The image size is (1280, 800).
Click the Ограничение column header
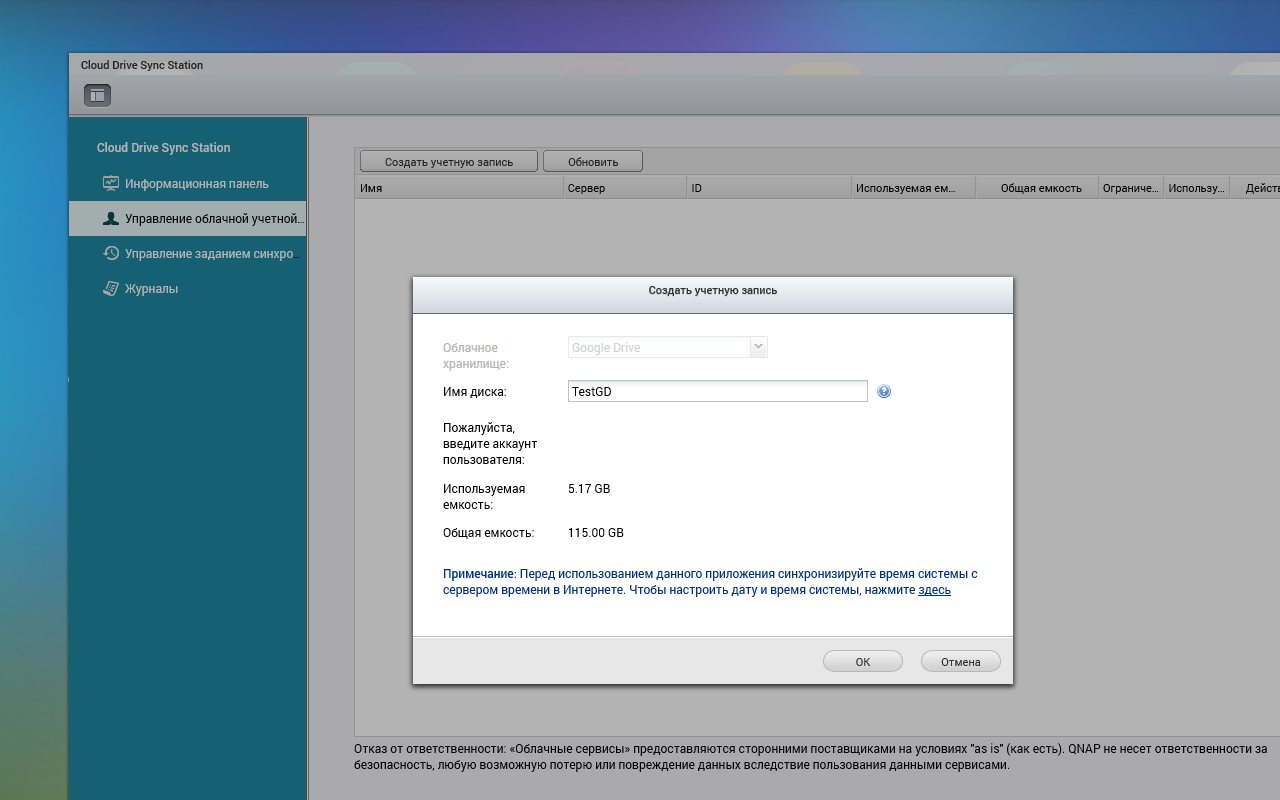1131,188
